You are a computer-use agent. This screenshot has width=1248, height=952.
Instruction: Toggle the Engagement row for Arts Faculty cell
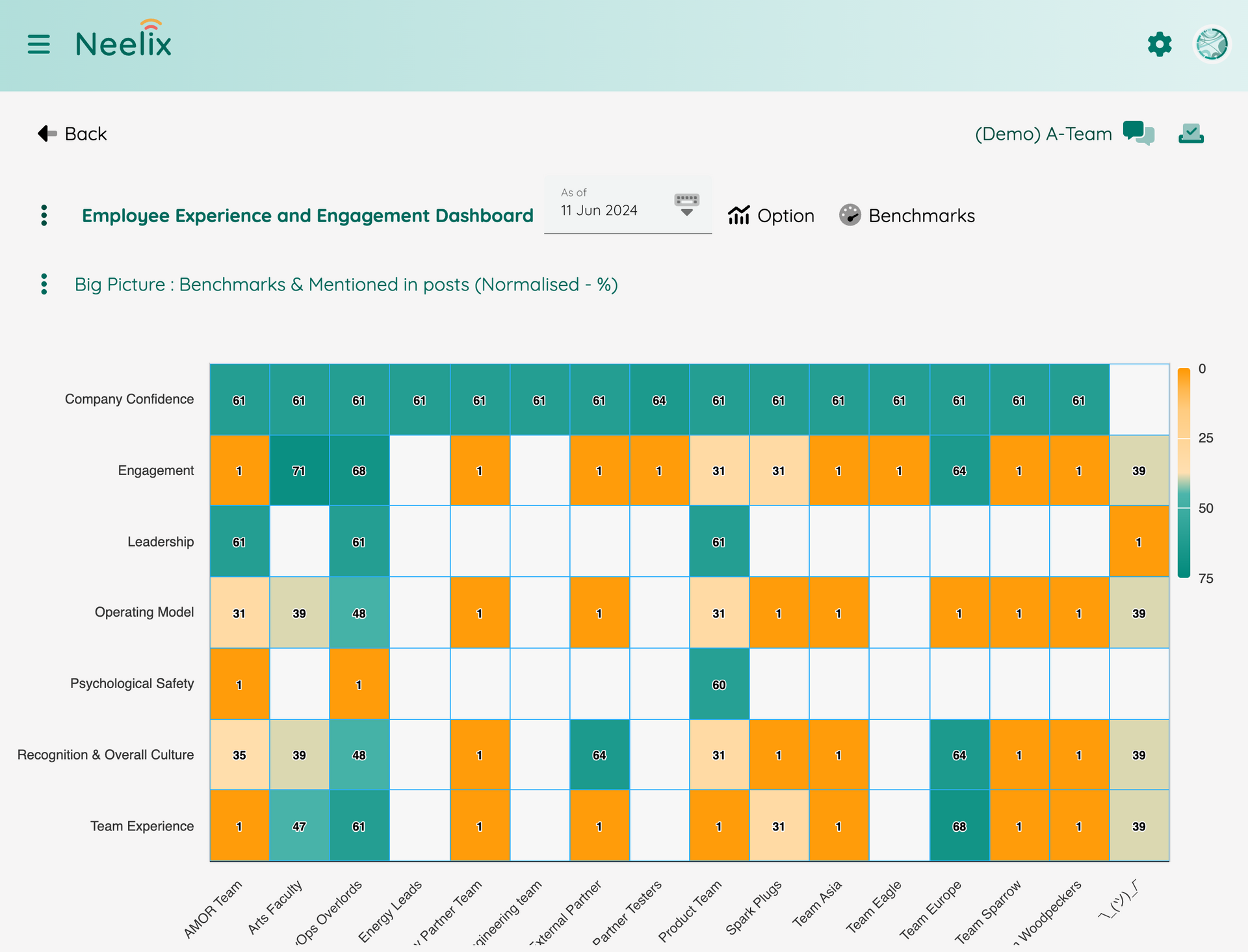(299, 470)
